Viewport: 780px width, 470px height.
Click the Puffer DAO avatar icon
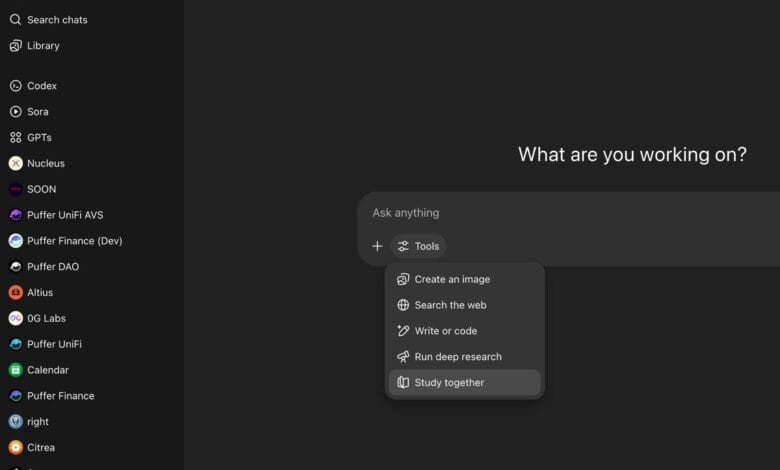[15, 267]
